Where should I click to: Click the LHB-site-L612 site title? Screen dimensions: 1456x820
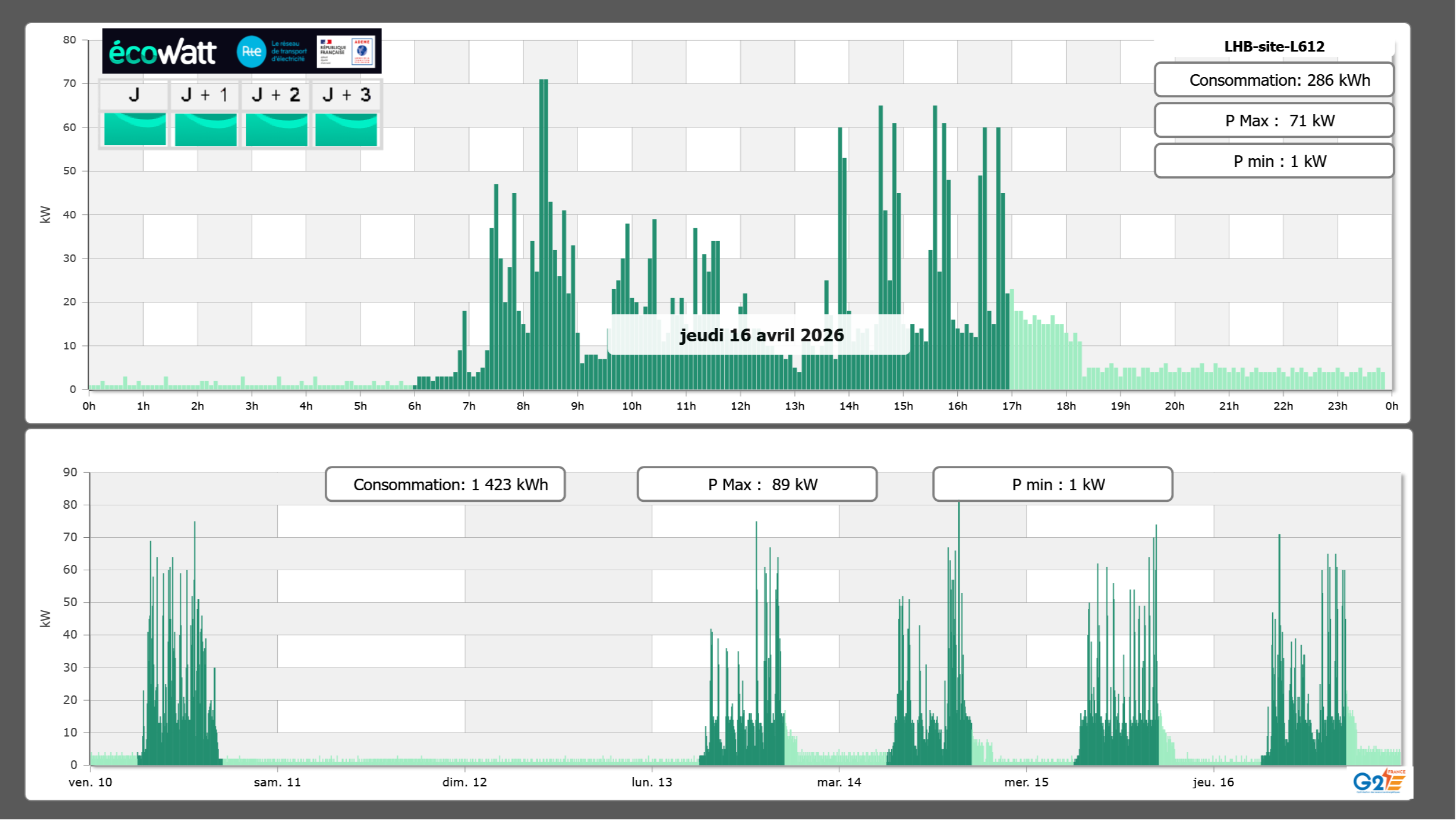(1273, 46)
